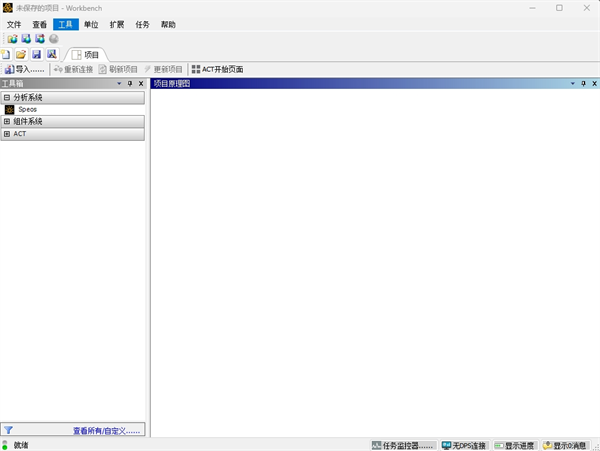This screenshot has height=451, width=600.
Task: Open the 任务监控器 job monitor
Action: pyautogui.click(x=403, y=445)
